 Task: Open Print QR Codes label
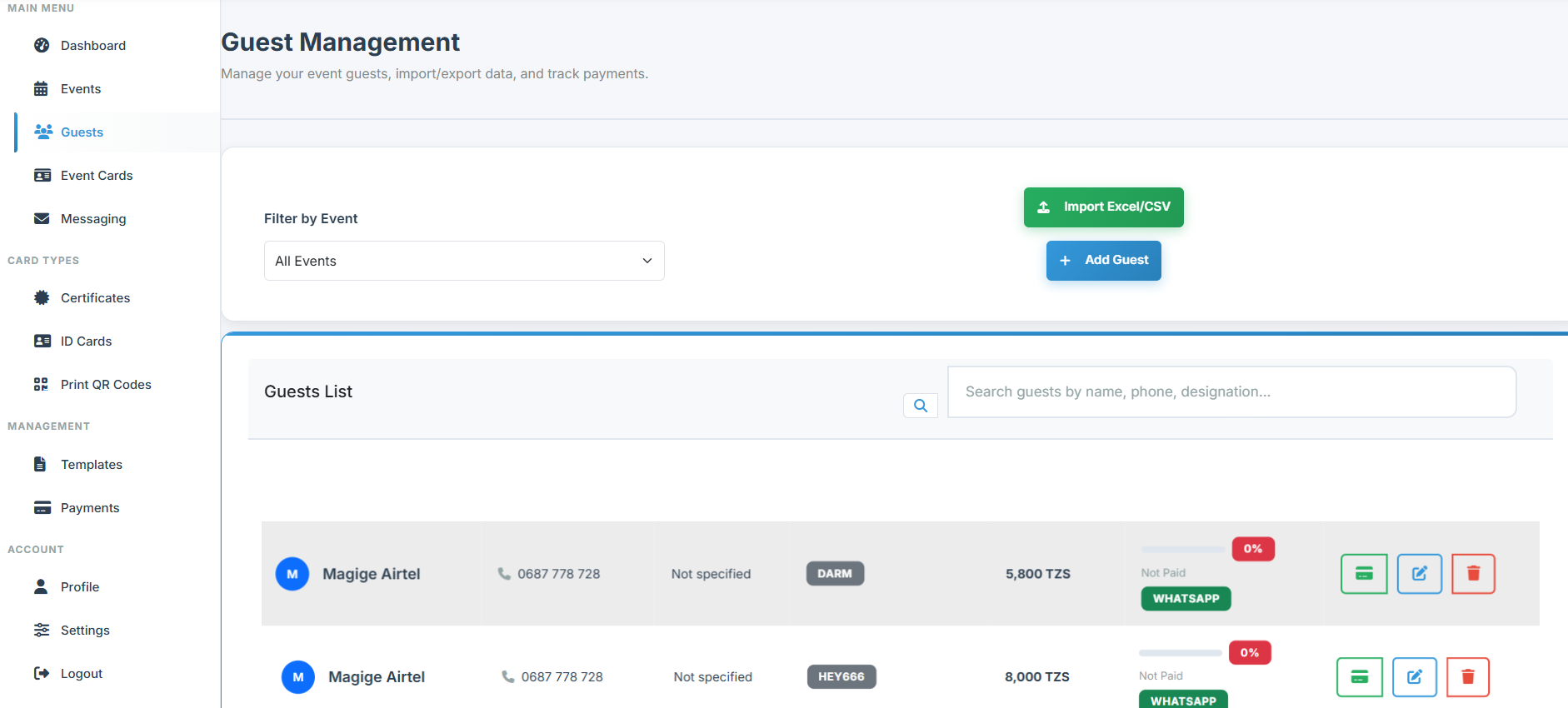(106, 385)
